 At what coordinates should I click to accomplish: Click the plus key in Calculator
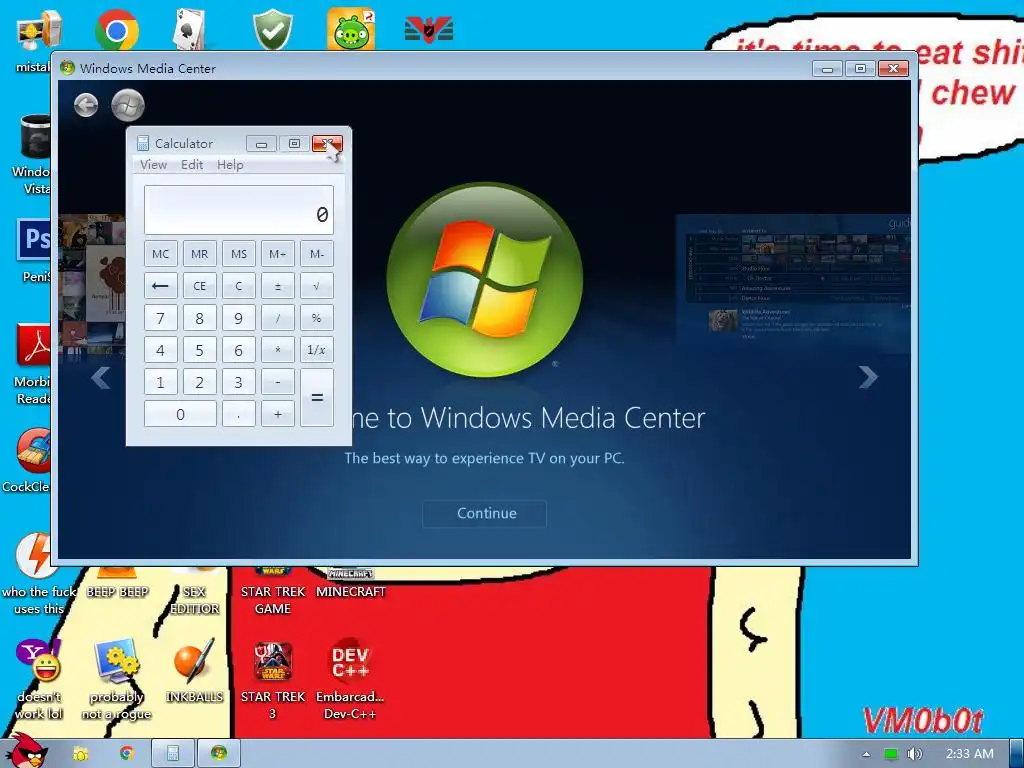point(278,414)
